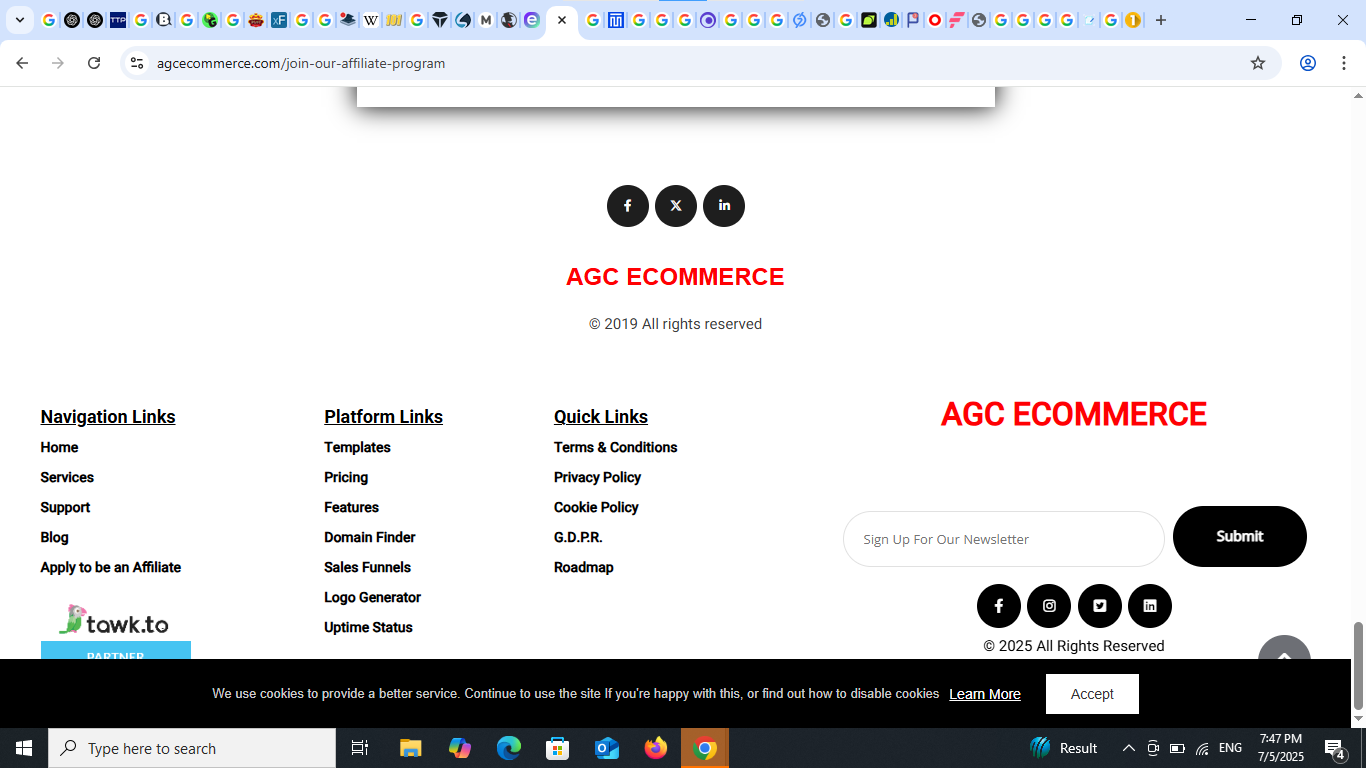Open Task View on the taskbar
This screenshot has height=768, width=1366.
coord(360,748)
